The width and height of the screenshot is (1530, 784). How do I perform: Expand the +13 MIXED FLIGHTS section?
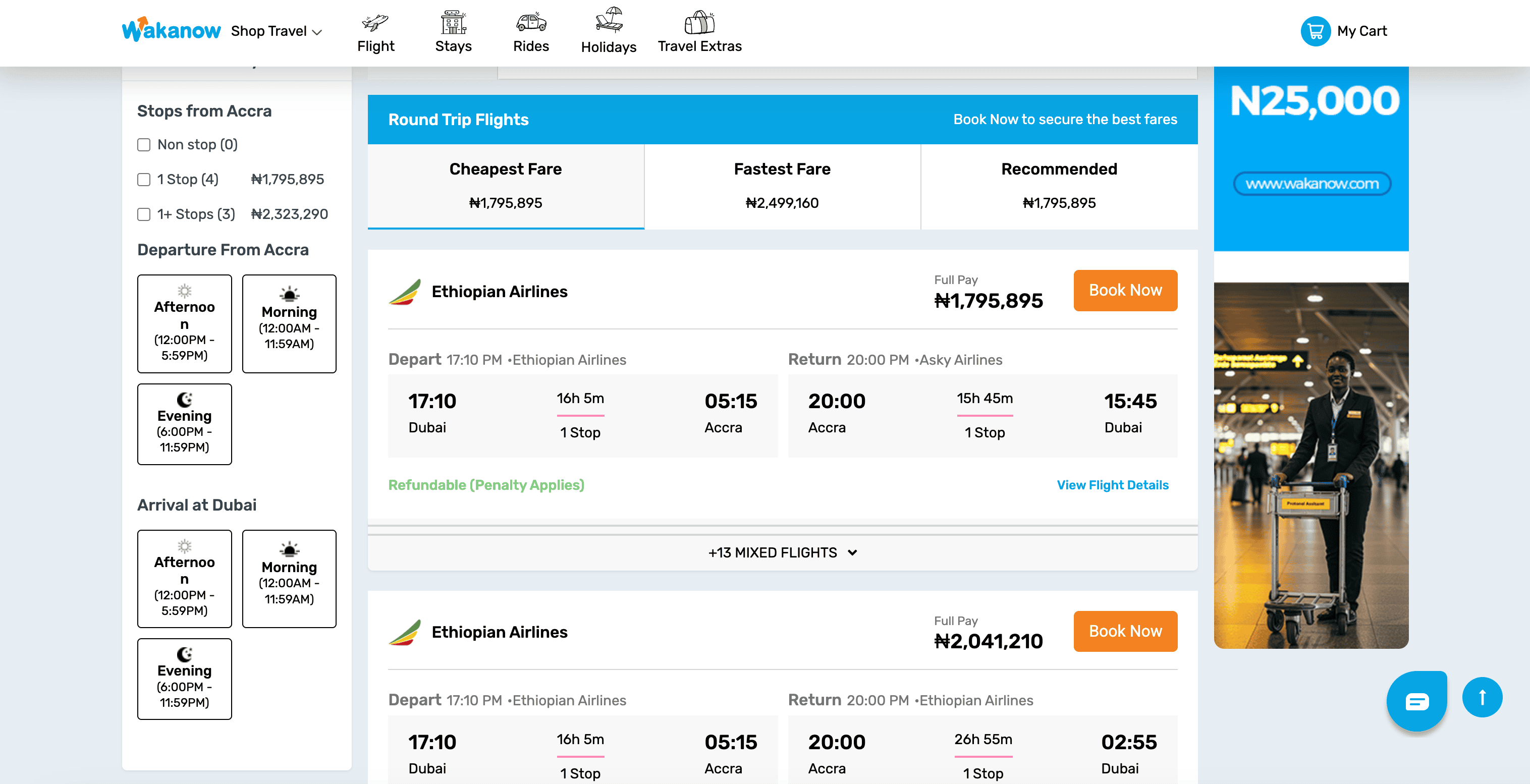[782, 552]
